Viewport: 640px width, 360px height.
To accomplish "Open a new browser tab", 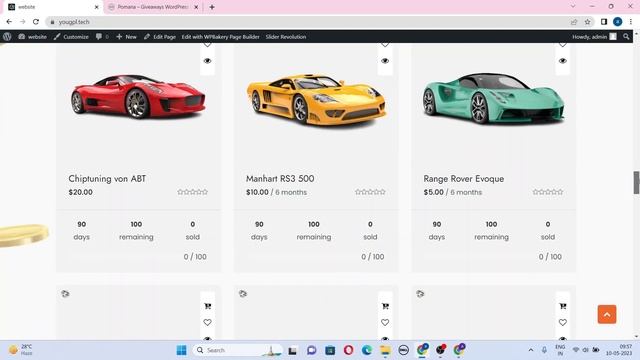I will 212,7.
